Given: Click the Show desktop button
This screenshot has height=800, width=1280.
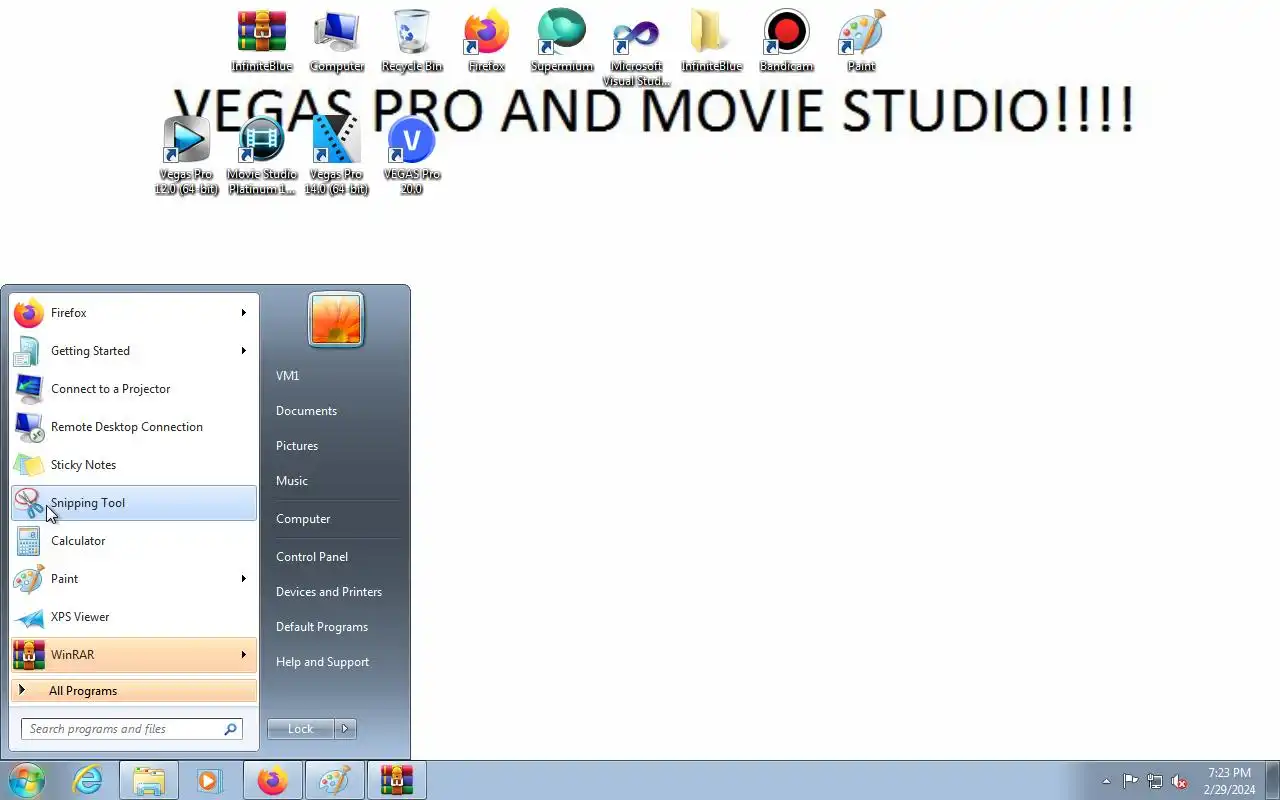Looking at the screenshot, I should pyautogui.click(x=1273, y=780).
